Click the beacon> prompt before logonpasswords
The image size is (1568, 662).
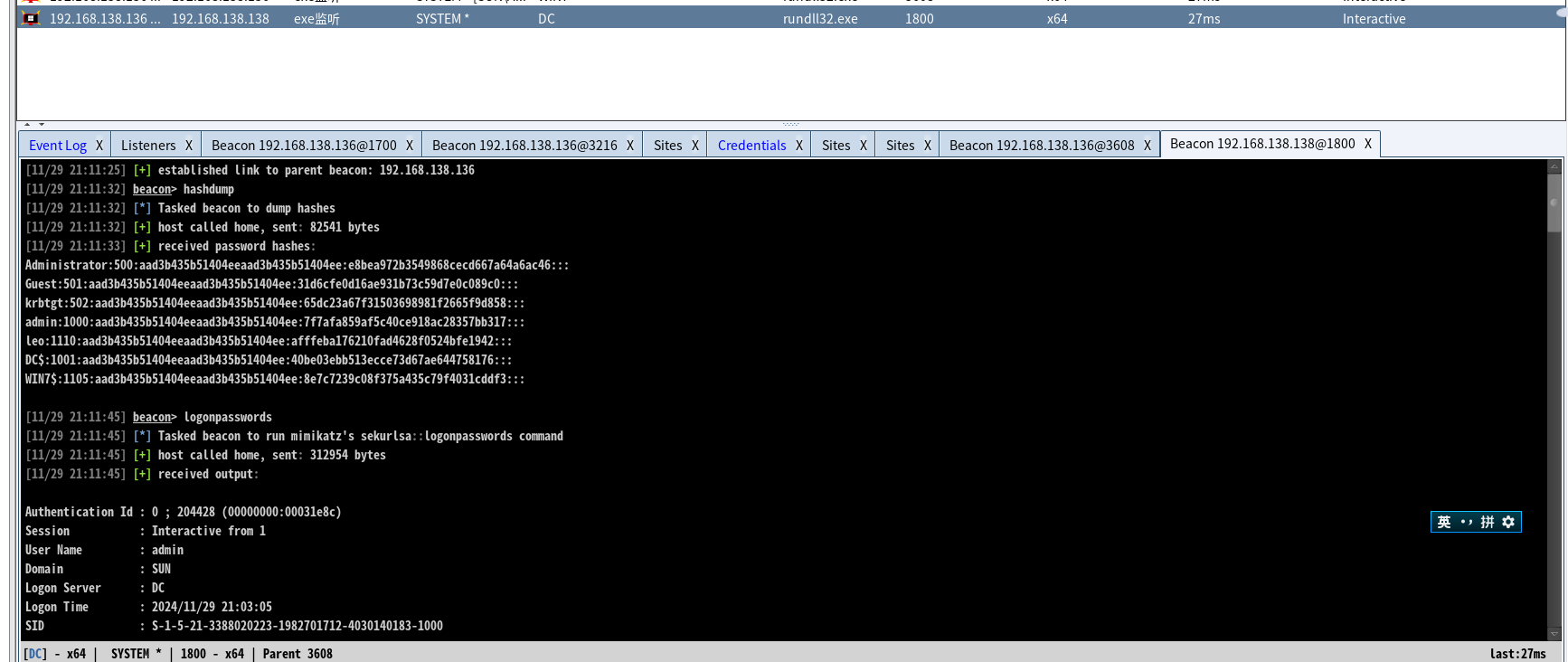[x=155, y=417]
